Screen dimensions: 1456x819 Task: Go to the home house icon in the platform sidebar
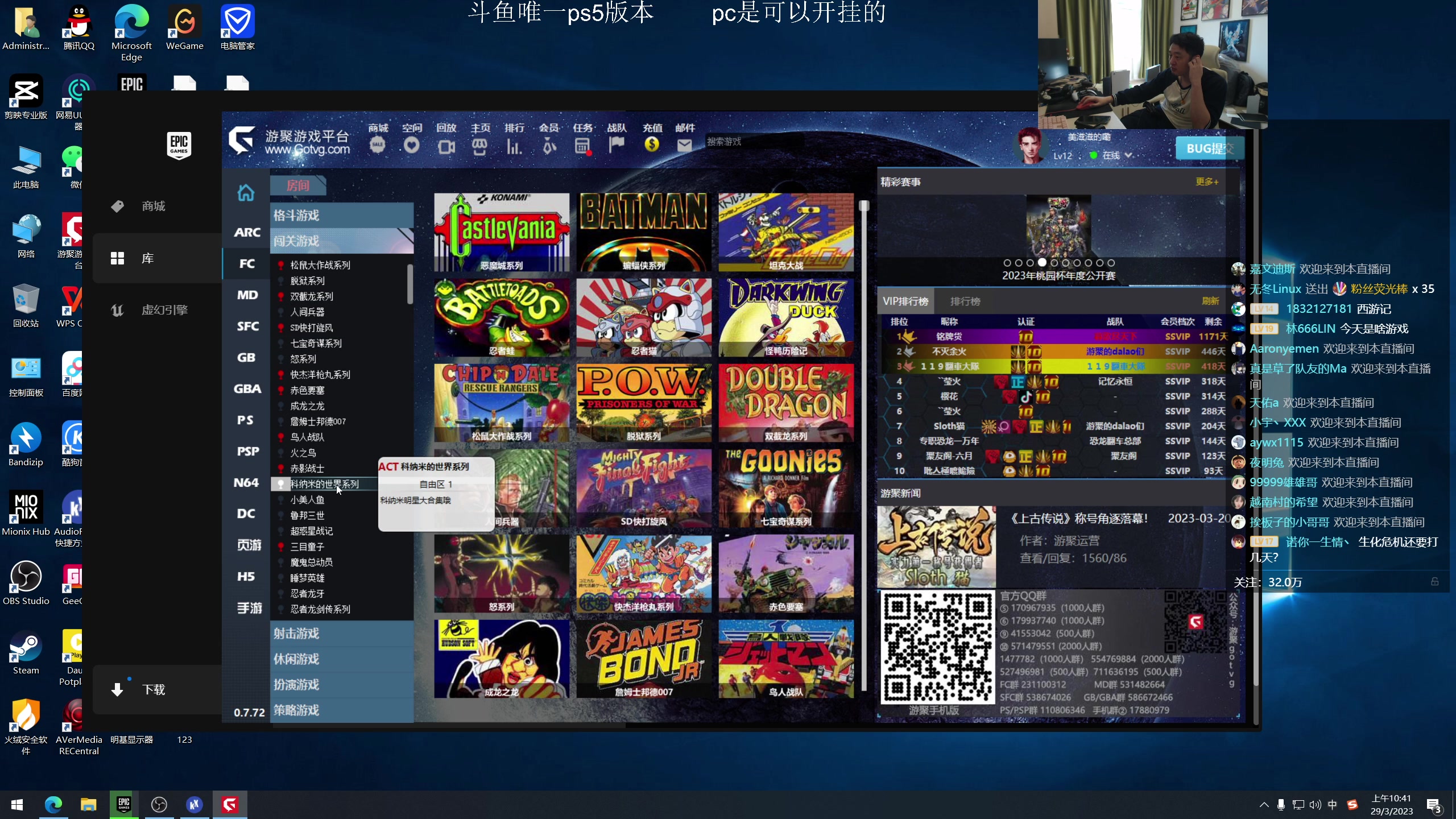point(246,193)
